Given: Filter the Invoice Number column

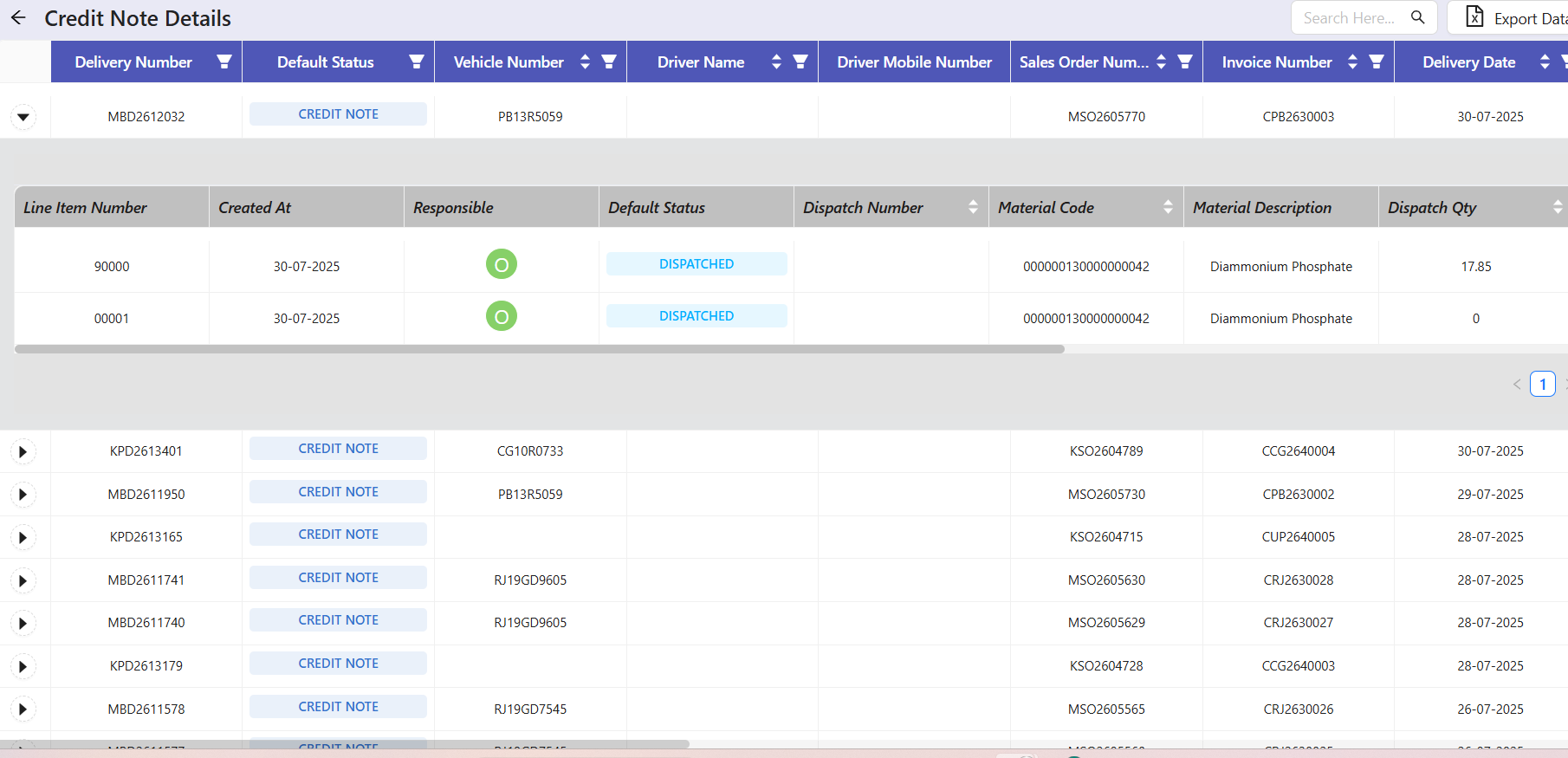Looking at the screenshot, I should 1377,62.
